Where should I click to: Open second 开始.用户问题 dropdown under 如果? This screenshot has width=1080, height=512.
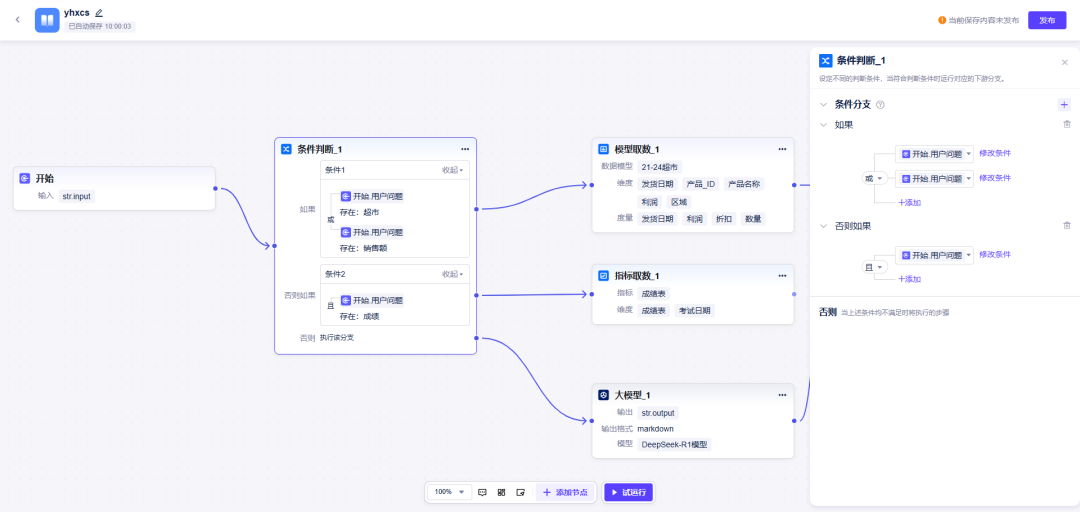click(x=934, y=178)
